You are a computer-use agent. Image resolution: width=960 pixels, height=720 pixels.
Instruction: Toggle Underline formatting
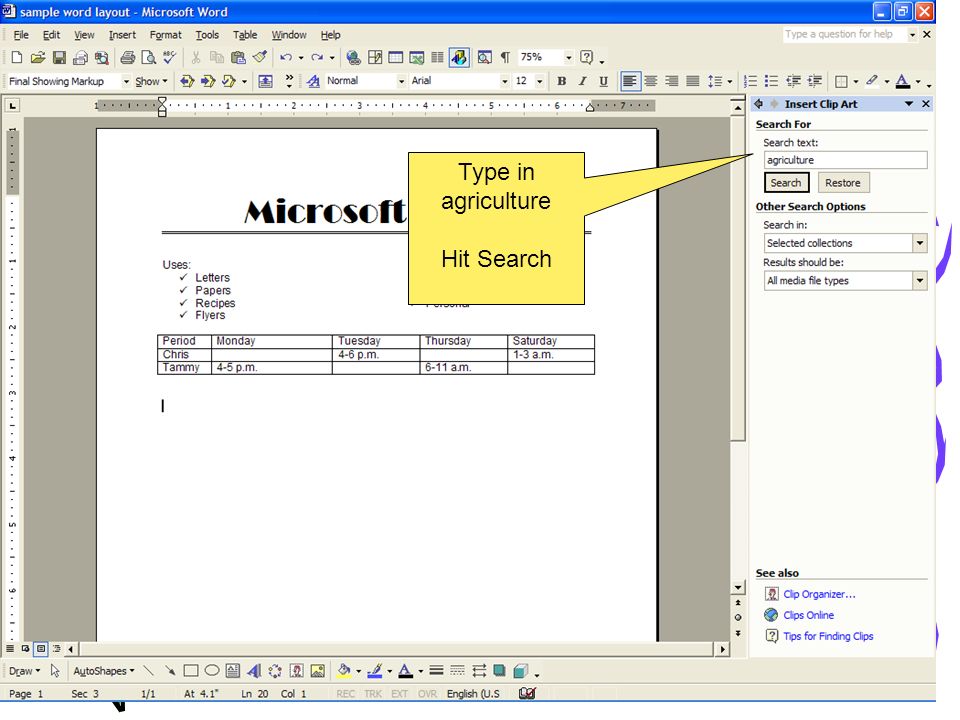click(603, 81)
